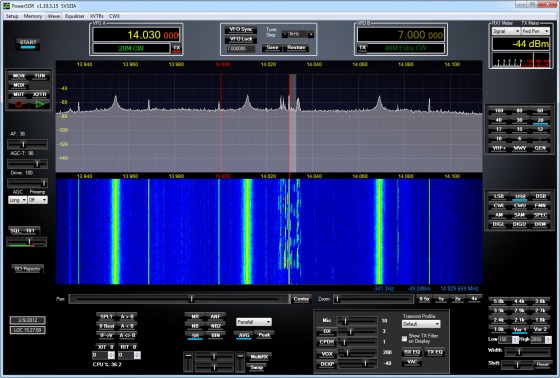Screen dimensions: 560x378
Task: Open the TX EQ equalizer
Action: point(435,352)
